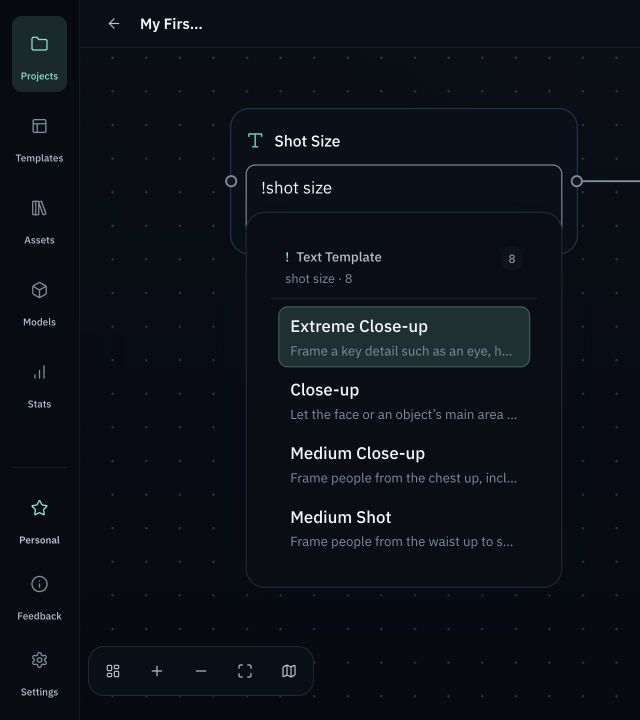Focus the '!shot size' text input
Screen dimensions: 640x720
[x=404, y=188]
